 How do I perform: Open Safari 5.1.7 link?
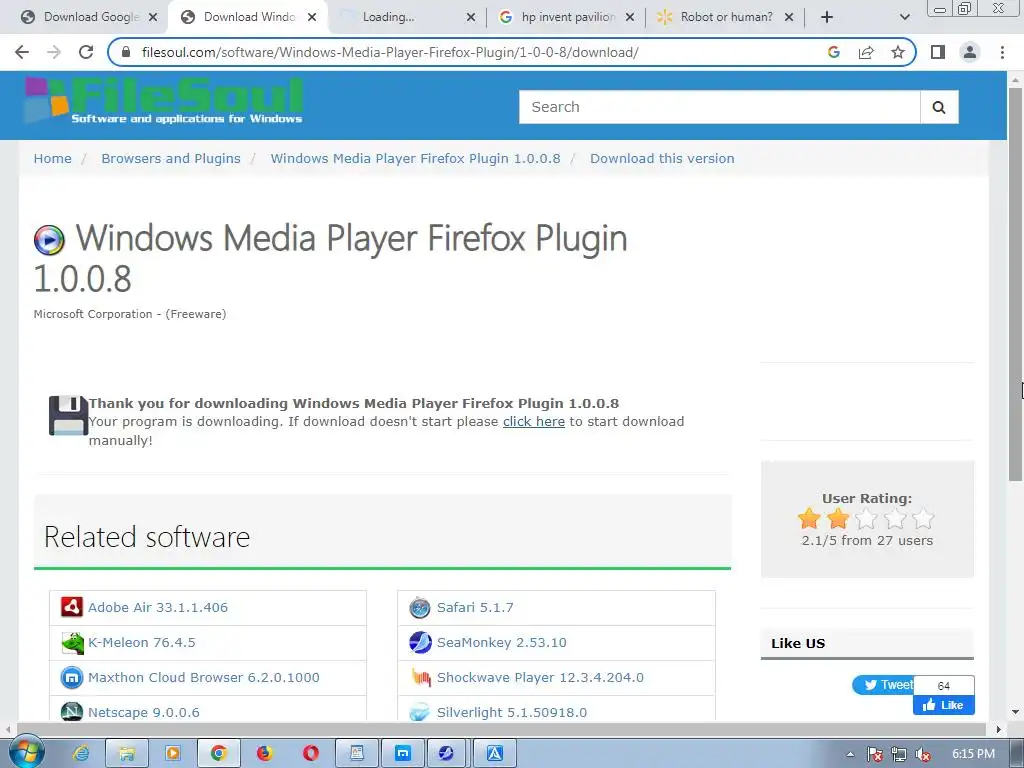tap(475, 607)
